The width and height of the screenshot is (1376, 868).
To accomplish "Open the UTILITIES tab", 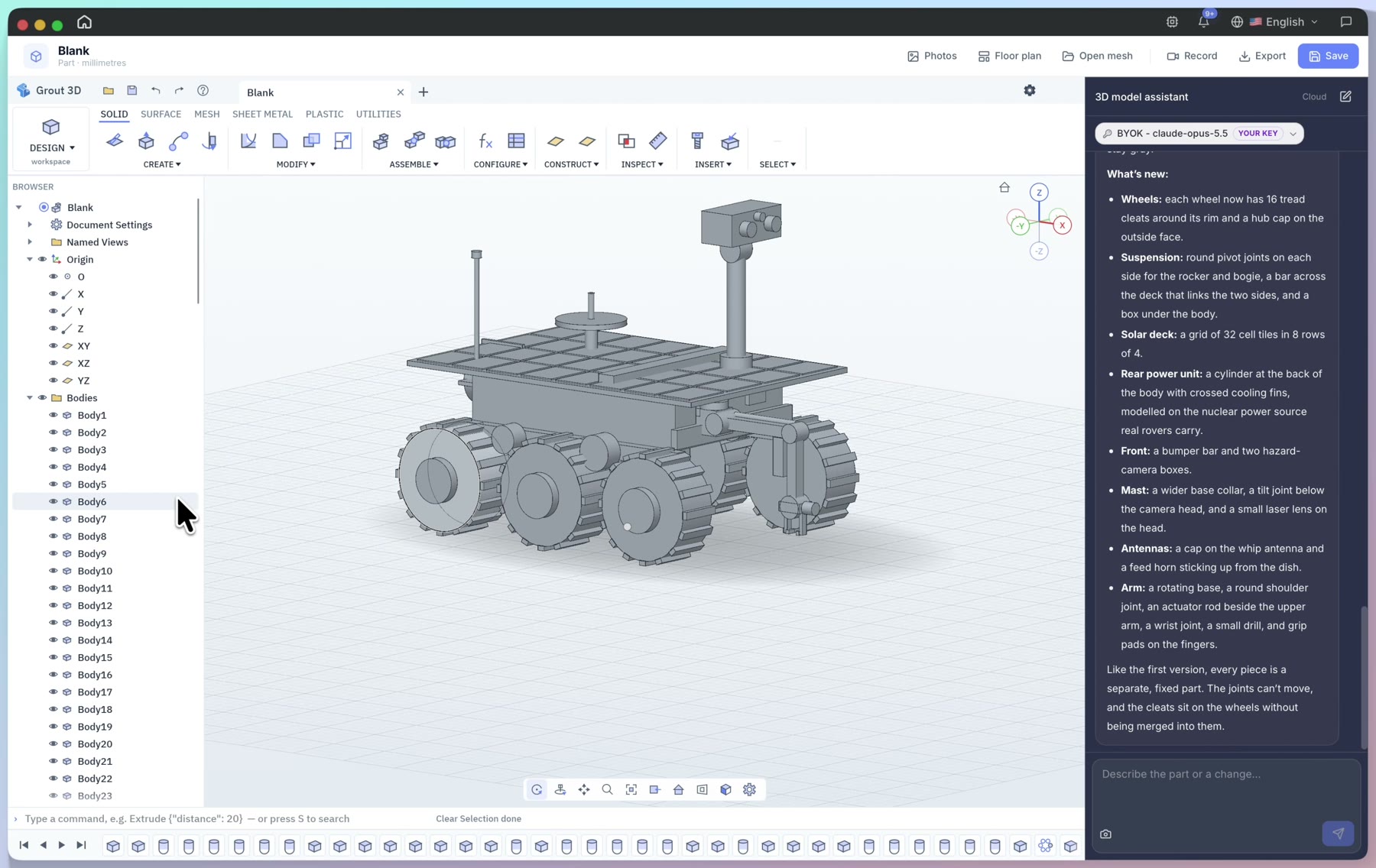I will [x=378, y=114].
